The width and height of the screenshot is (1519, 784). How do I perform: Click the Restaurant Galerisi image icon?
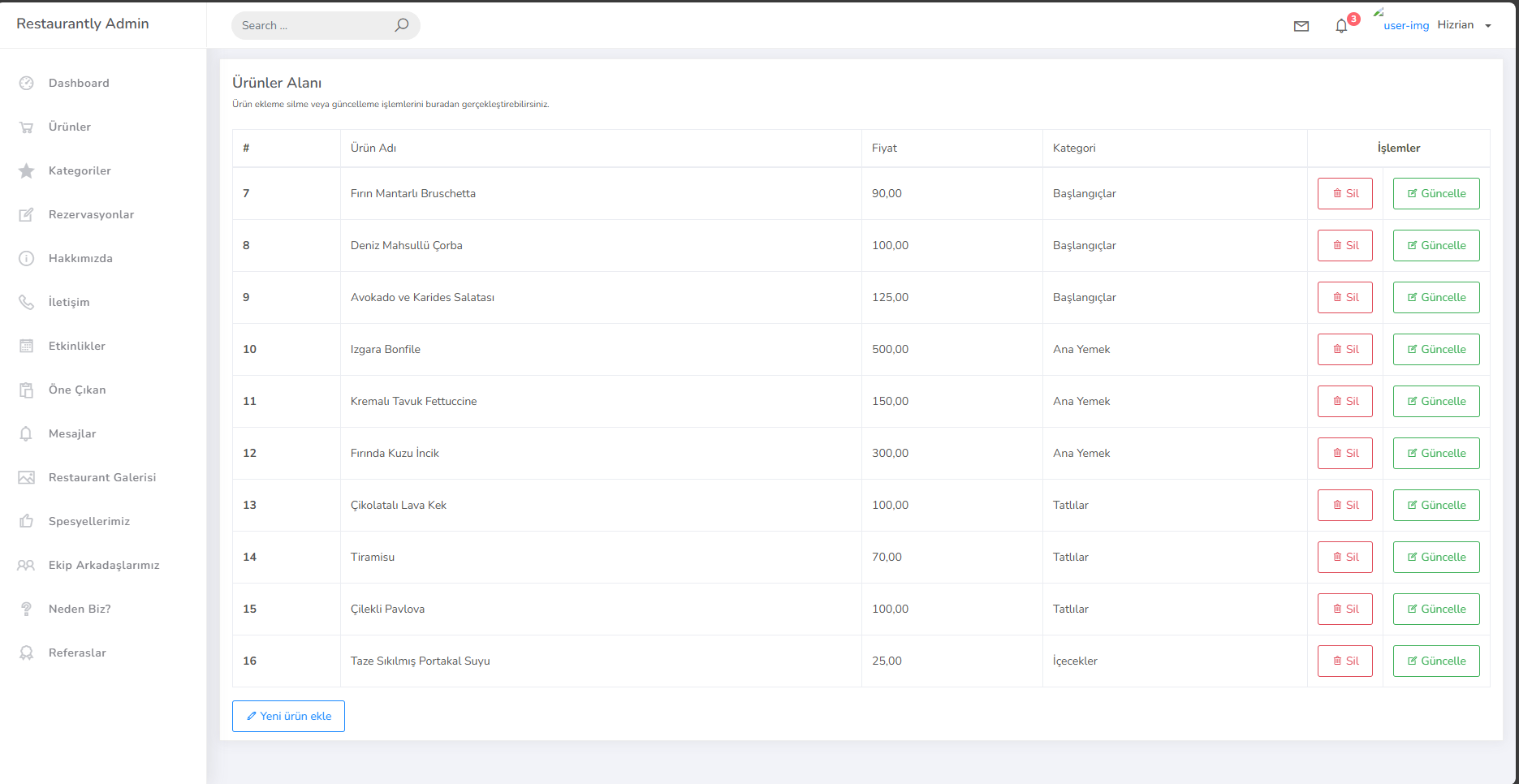point(27,477)
